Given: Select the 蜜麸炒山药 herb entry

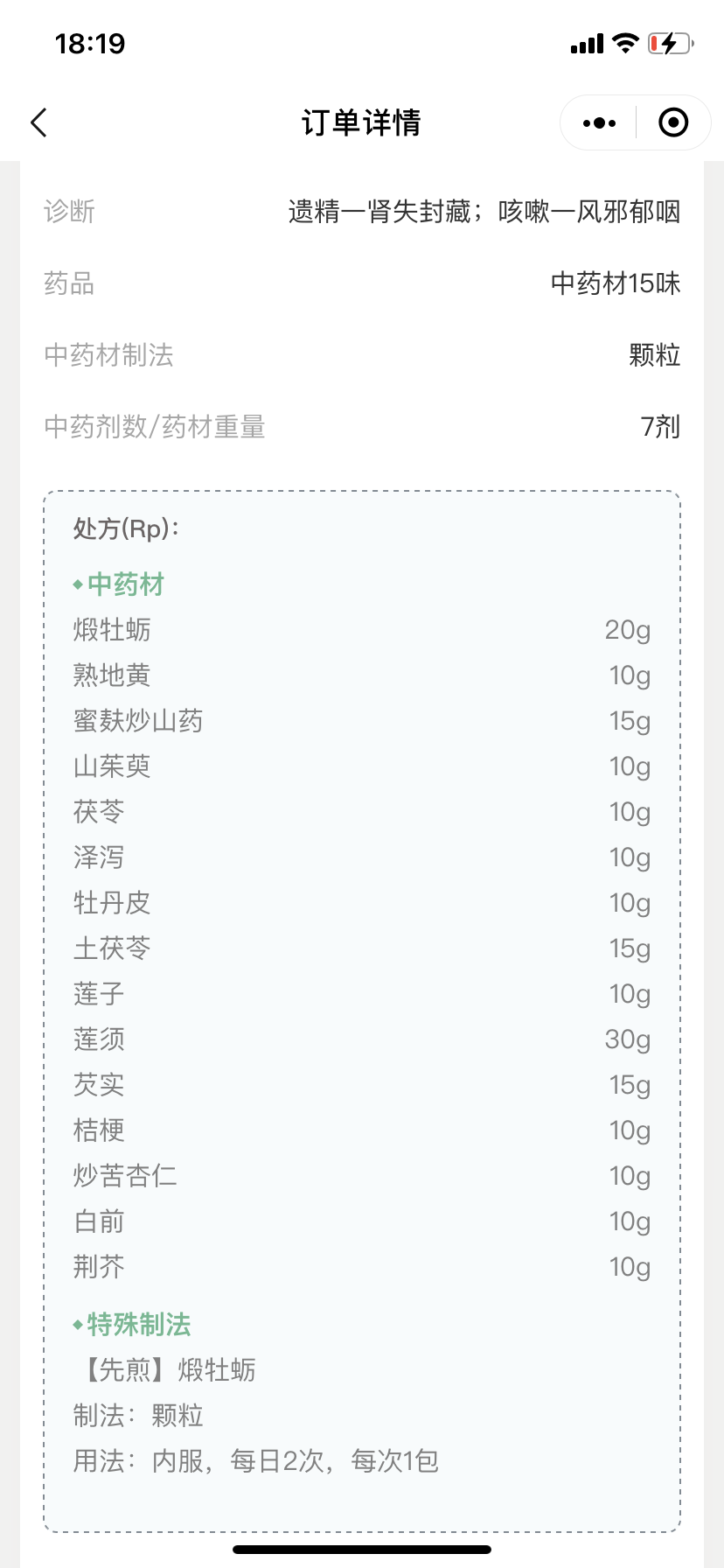Looking at the screenshot, I should click(138, 721).
